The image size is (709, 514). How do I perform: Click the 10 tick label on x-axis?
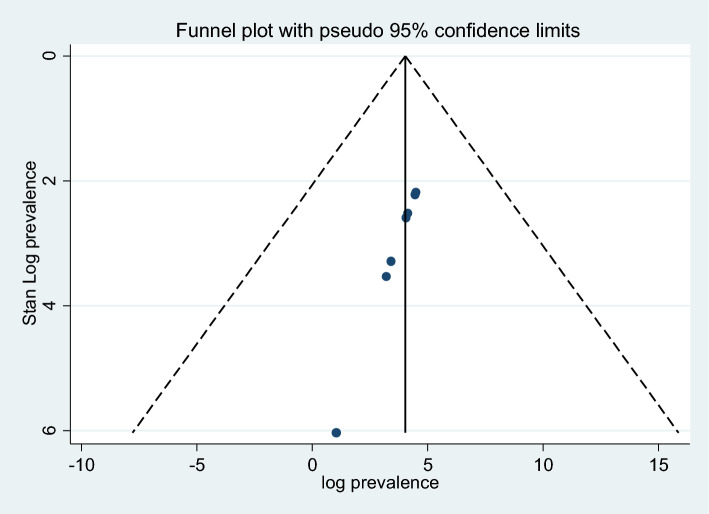(543, 465)
